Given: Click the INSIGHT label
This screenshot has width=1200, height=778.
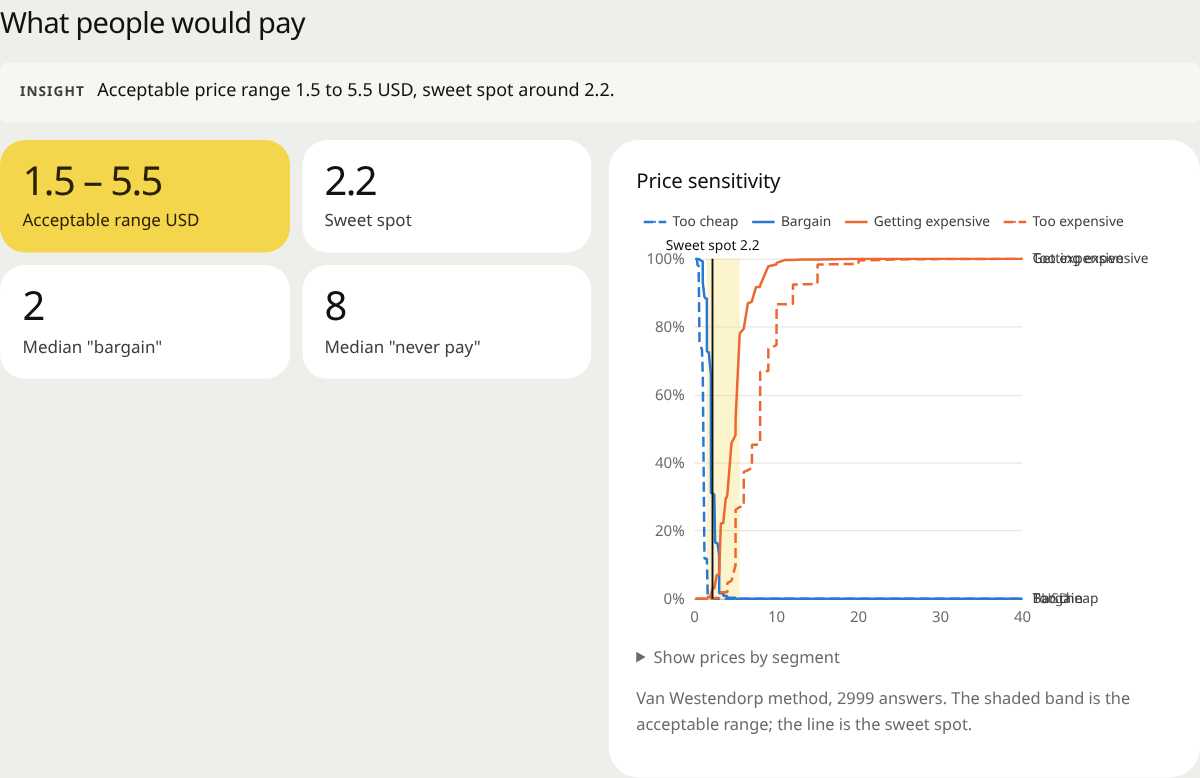Looking at the screenshot, I should click(x=52, y=91).
